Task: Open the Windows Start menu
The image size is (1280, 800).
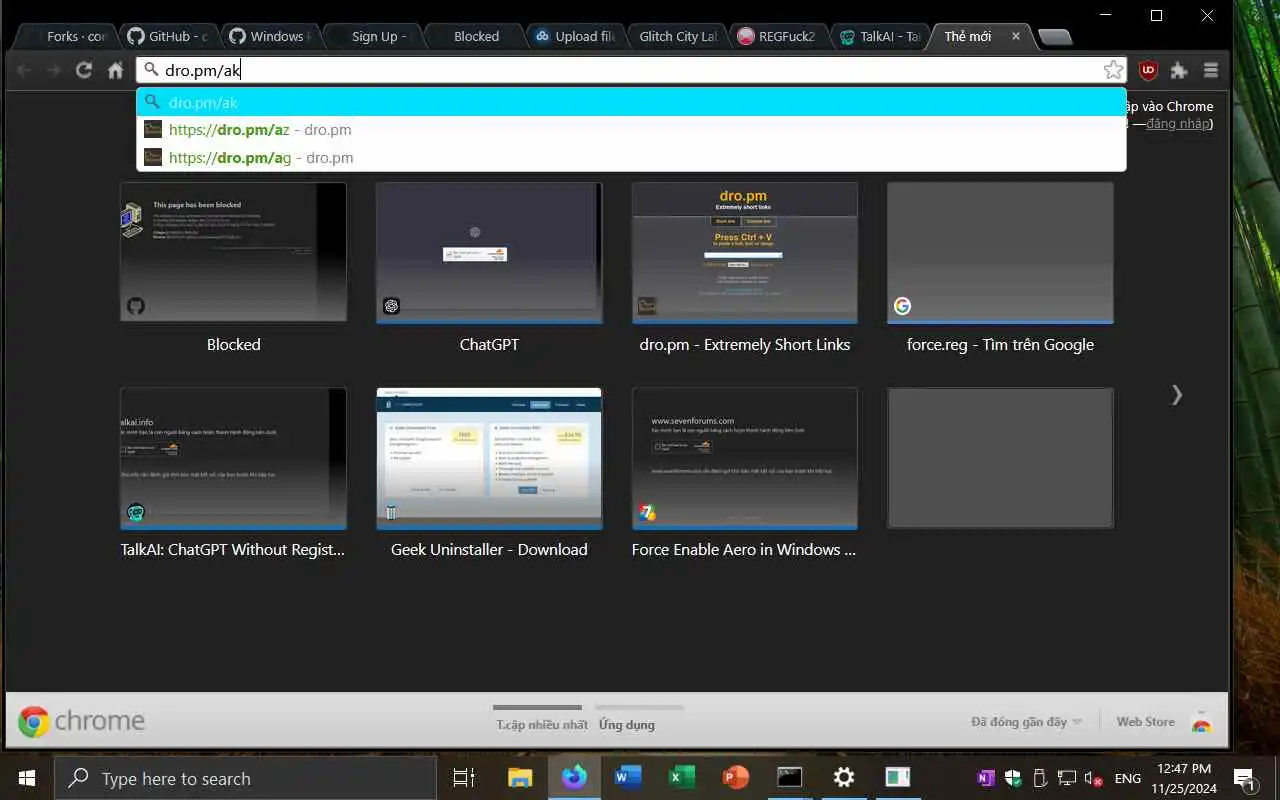Action: [x=27, y=778]
